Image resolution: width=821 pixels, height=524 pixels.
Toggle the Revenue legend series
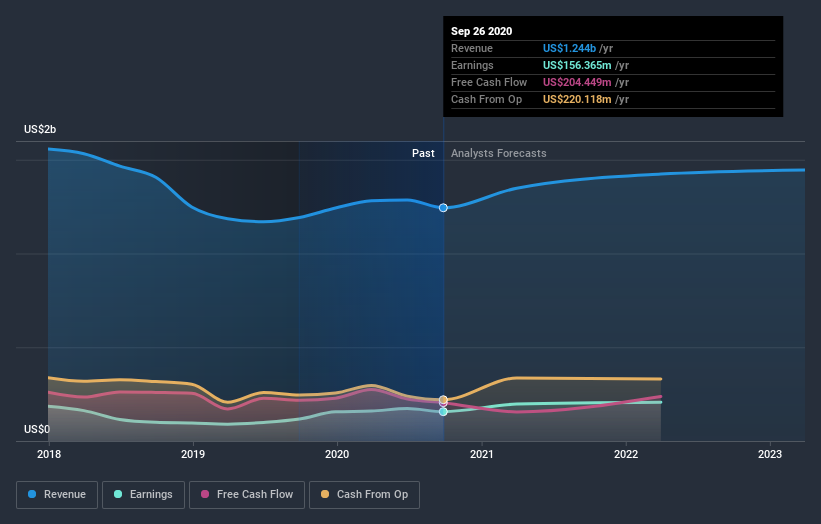[57, 495]
